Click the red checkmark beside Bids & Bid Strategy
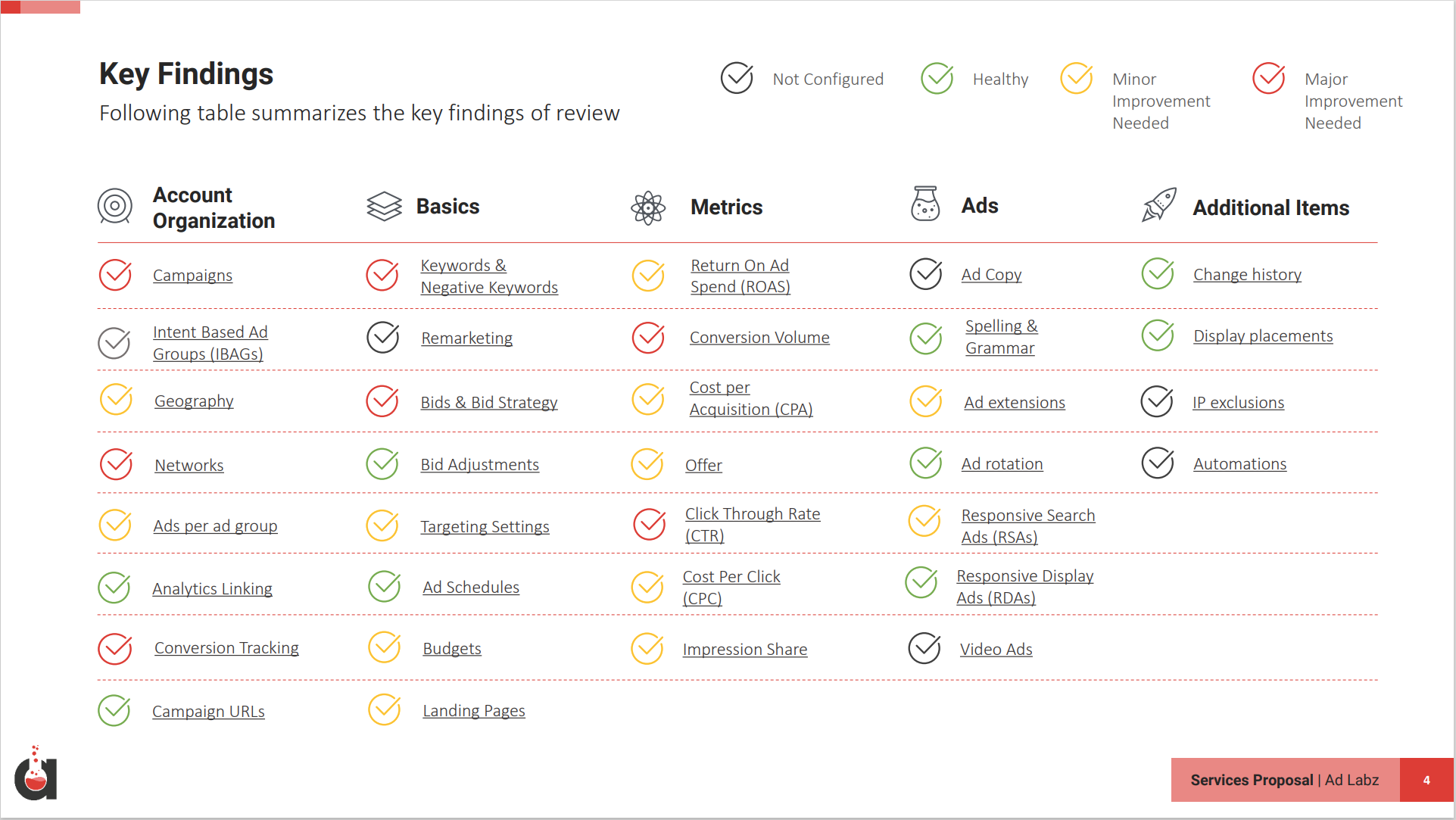 [x=382, y=401]
